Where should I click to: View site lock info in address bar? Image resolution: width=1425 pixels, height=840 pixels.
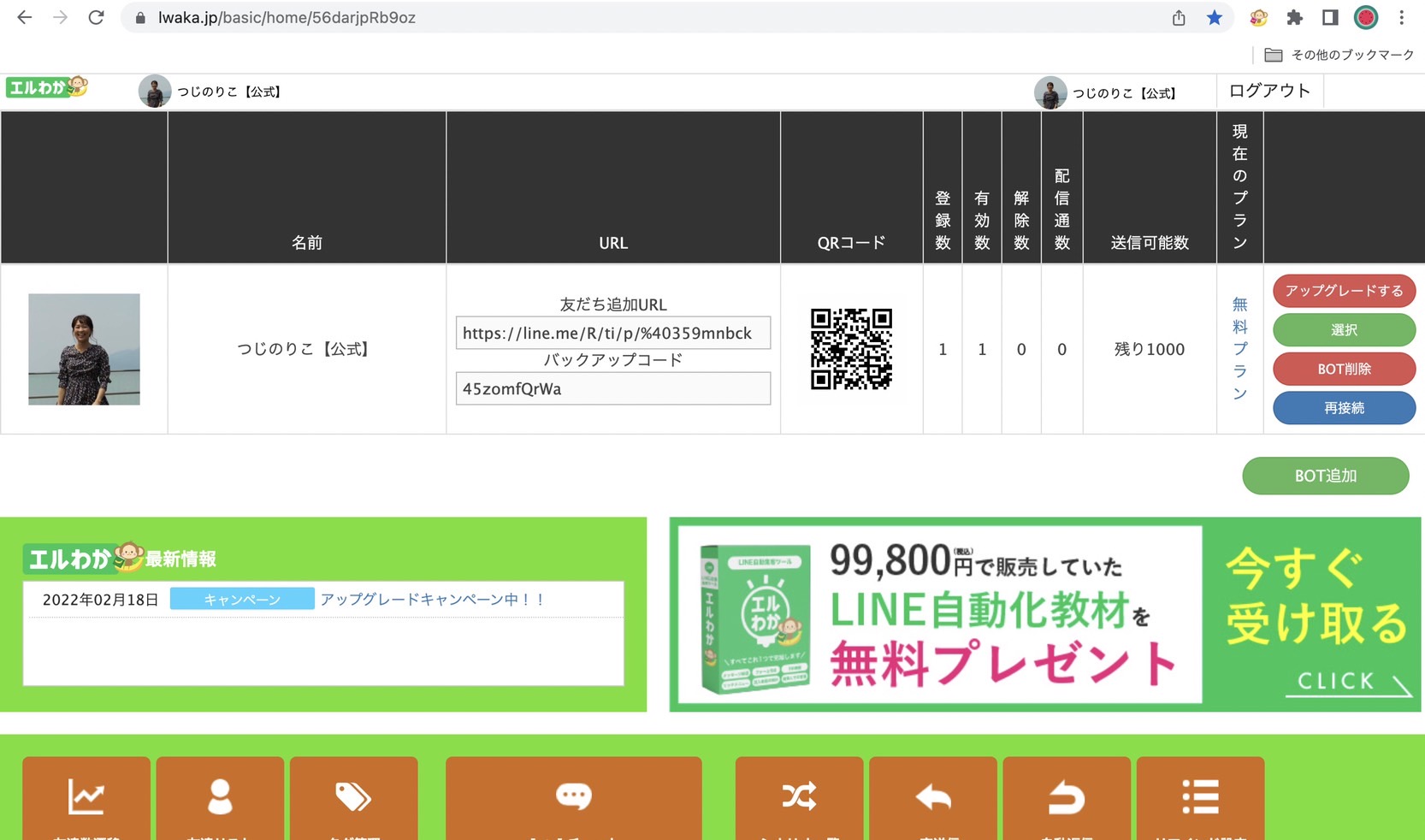(140, 18)
